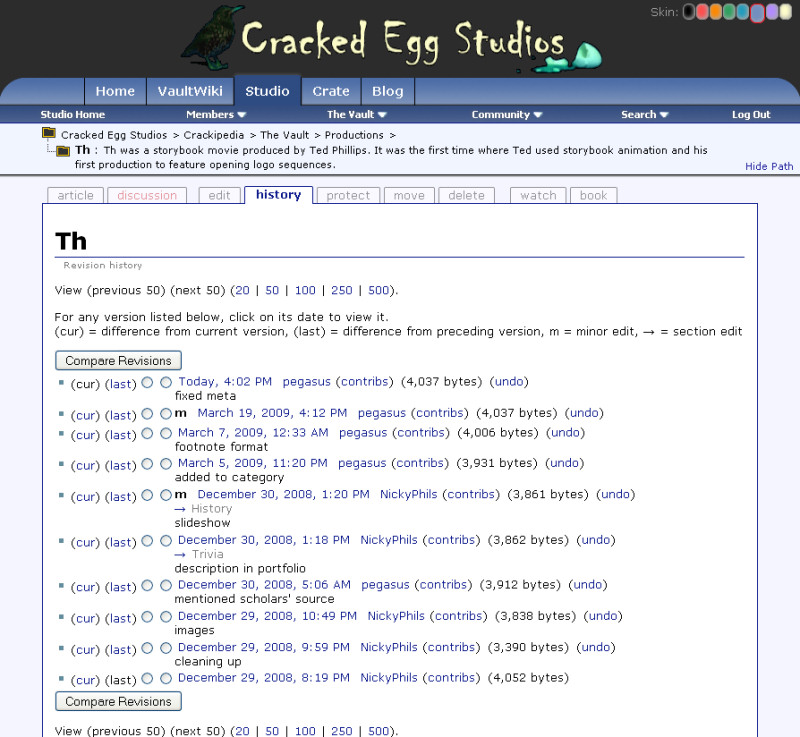Select the cream skin swatch

786,12
